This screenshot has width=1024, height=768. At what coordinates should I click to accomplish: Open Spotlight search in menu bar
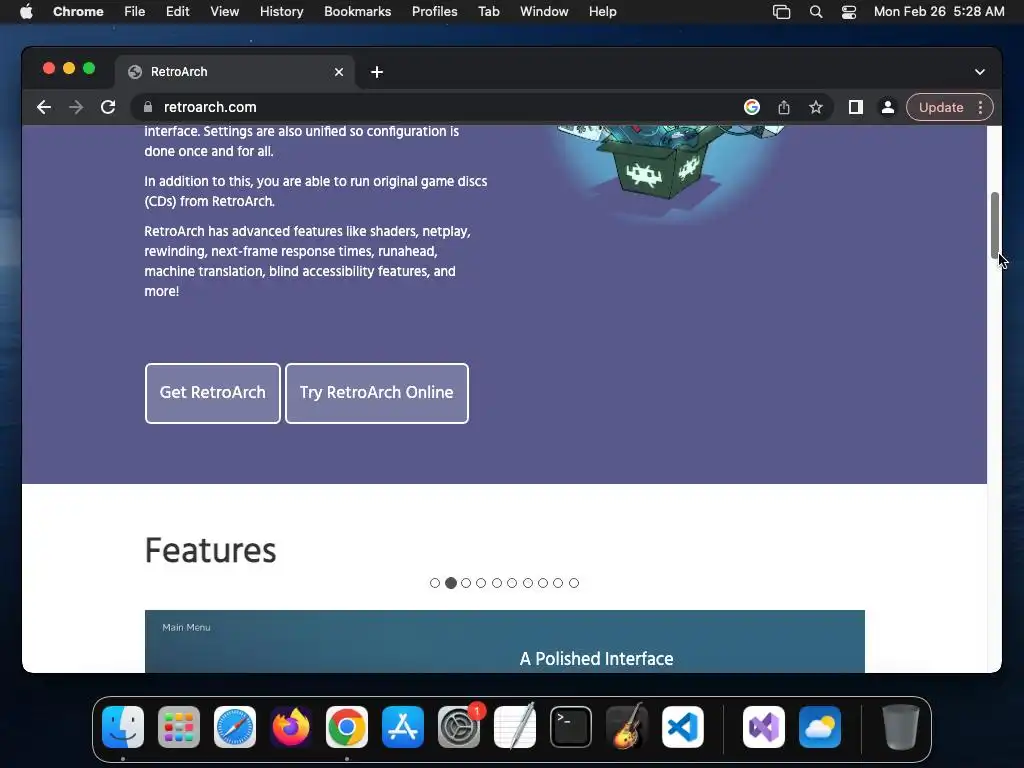coord(816,12)
